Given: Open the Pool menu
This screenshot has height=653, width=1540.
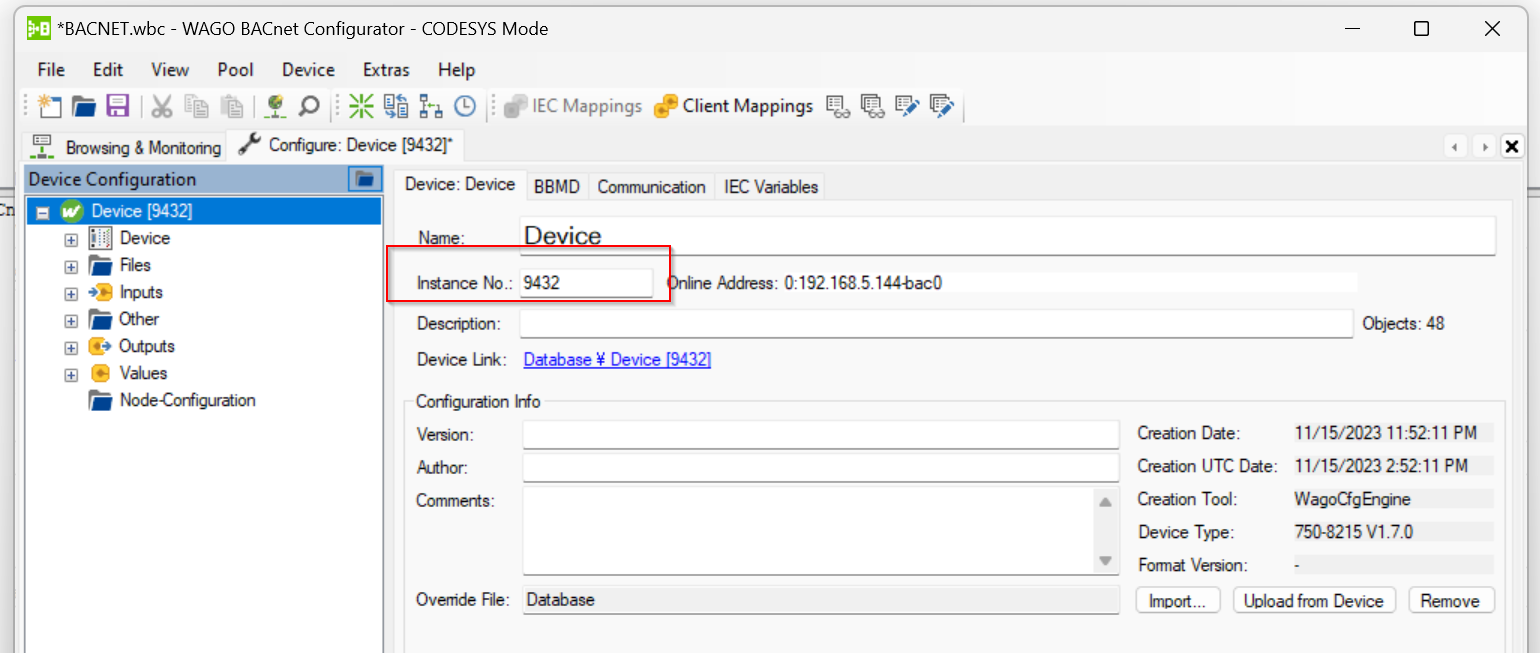Looking at the screenshot, I should pos(236,70).
